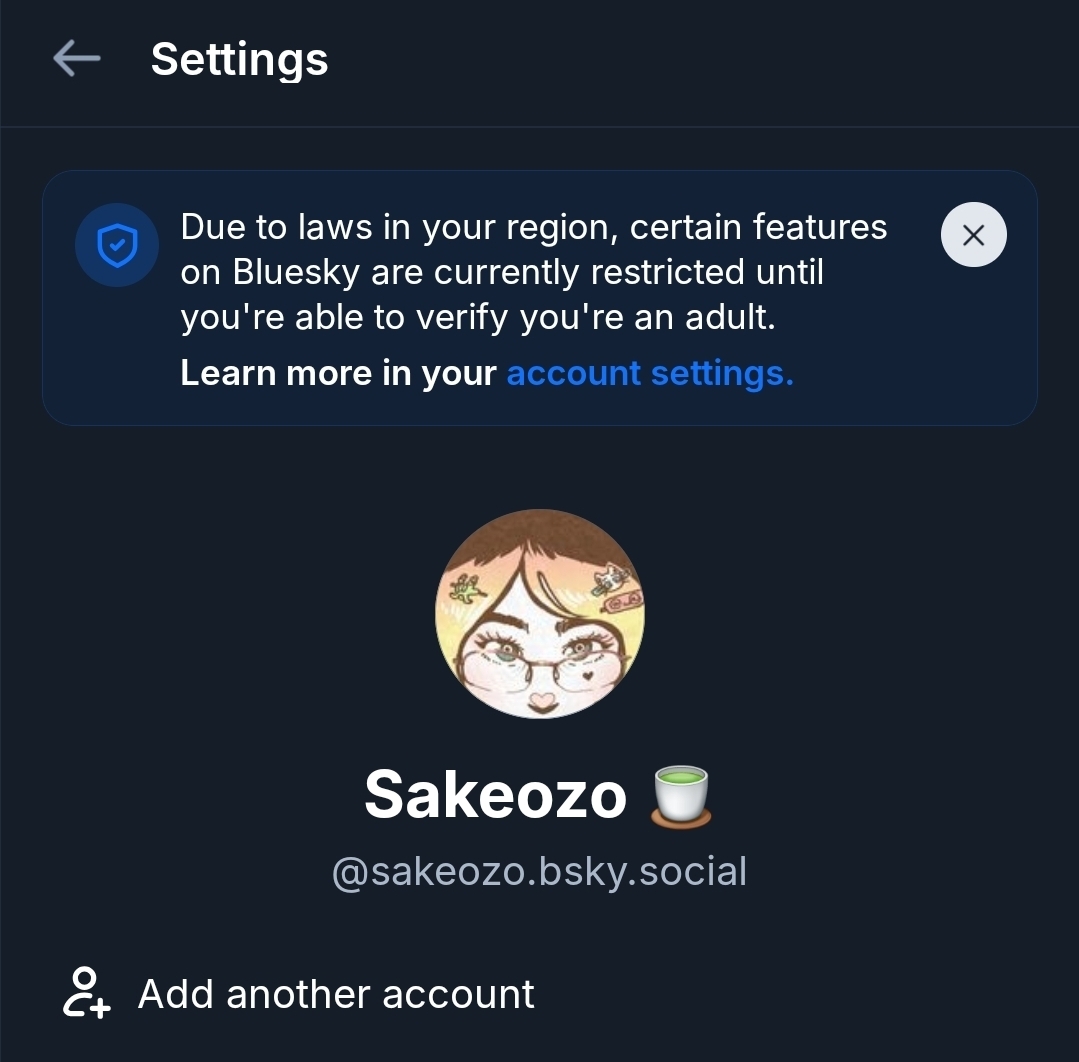Screen dimensions: 1079x1062
Task: Click the green teacup emoji
Action: tap(680, 796)
